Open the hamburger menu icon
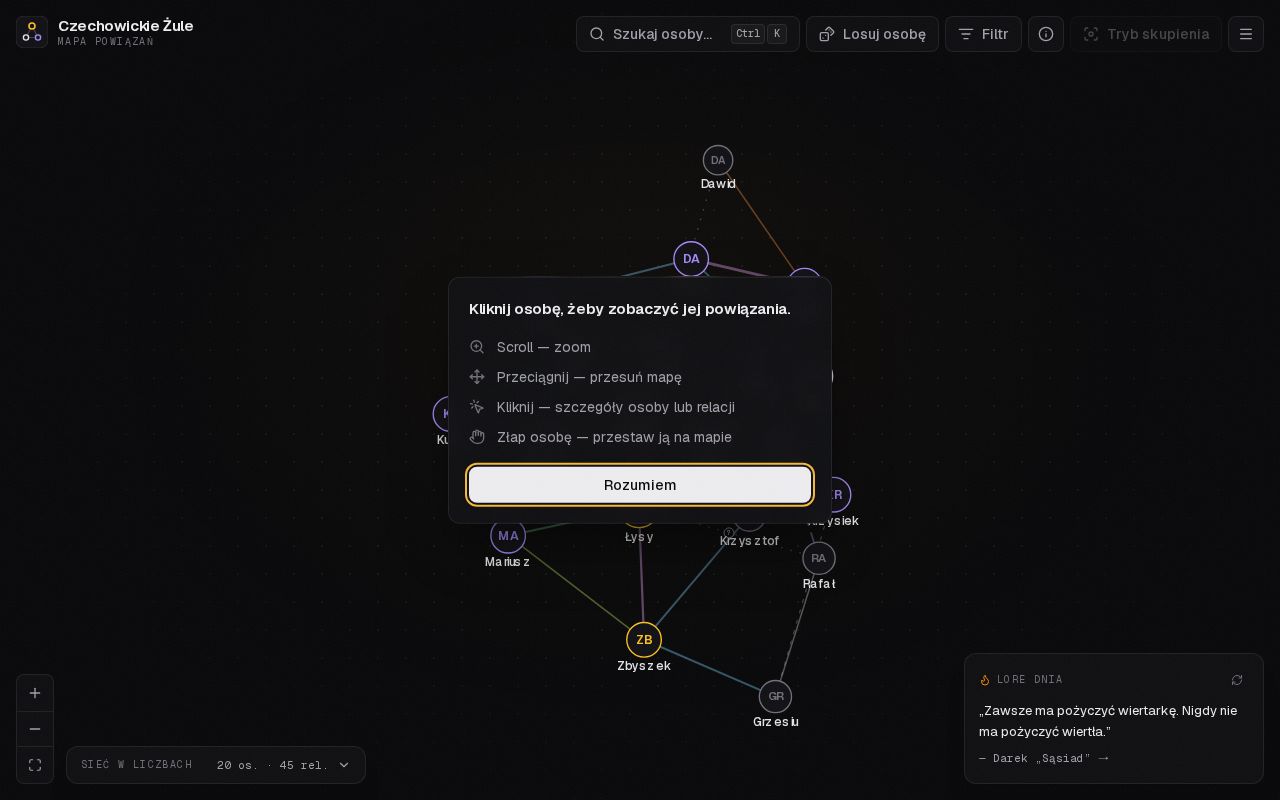The image size is (1280, 800). pyautogui.click(x=1246, y=34)
